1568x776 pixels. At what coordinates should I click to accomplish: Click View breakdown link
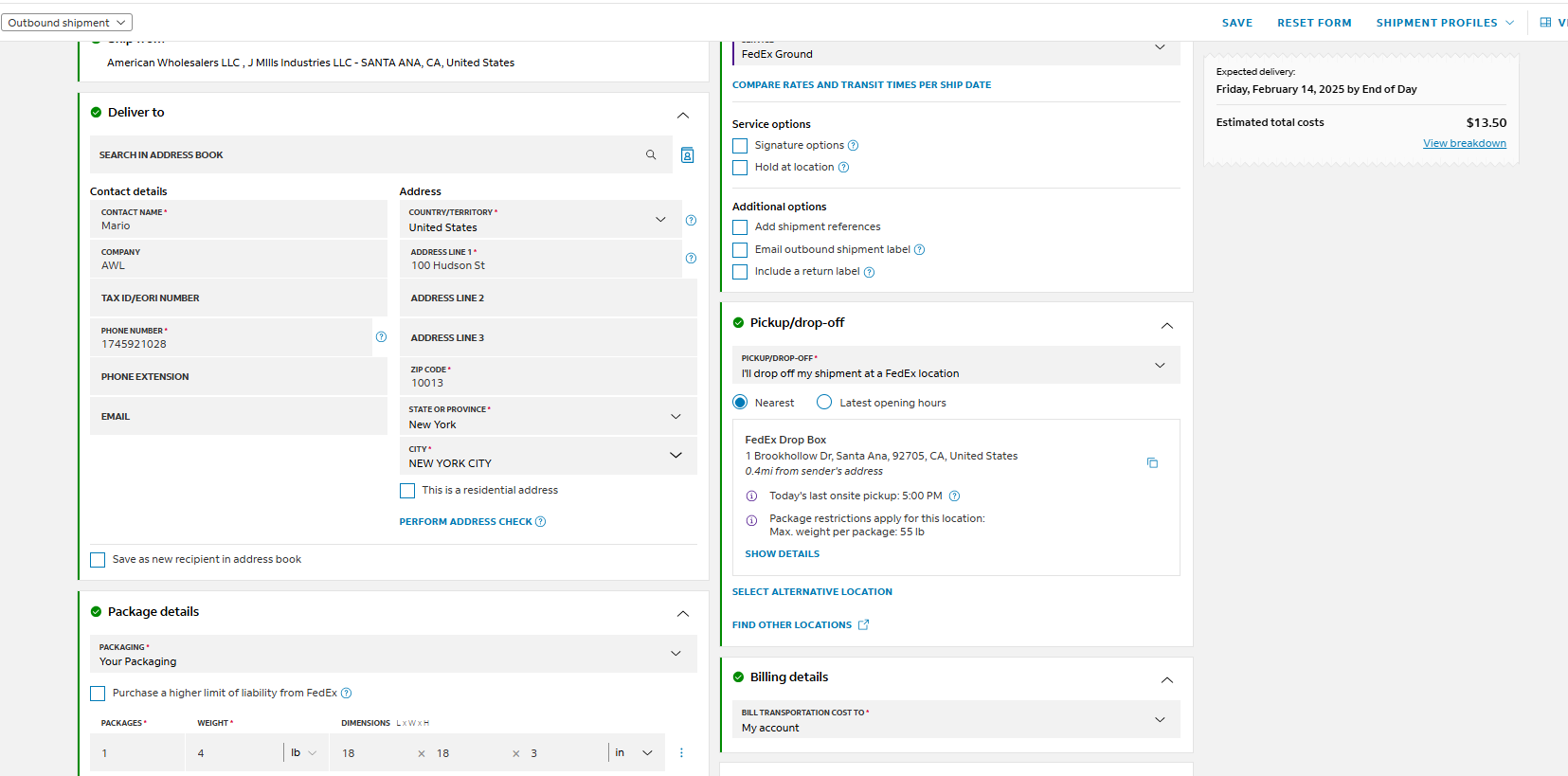pos(1465,144)
